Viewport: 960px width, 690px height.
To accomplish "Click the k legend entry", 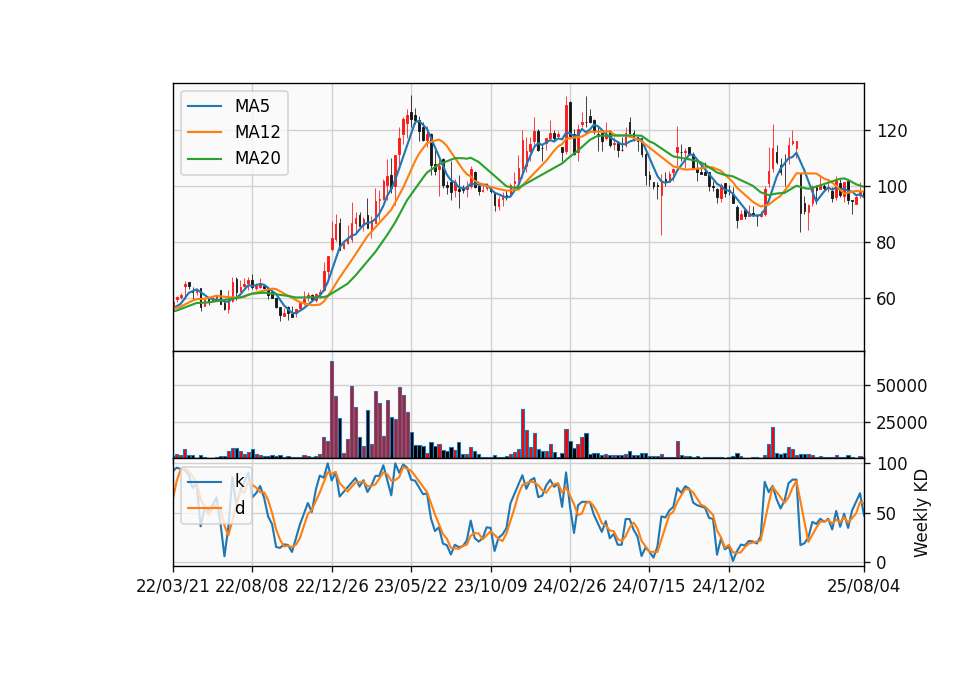I will click(x=239, y=481).
